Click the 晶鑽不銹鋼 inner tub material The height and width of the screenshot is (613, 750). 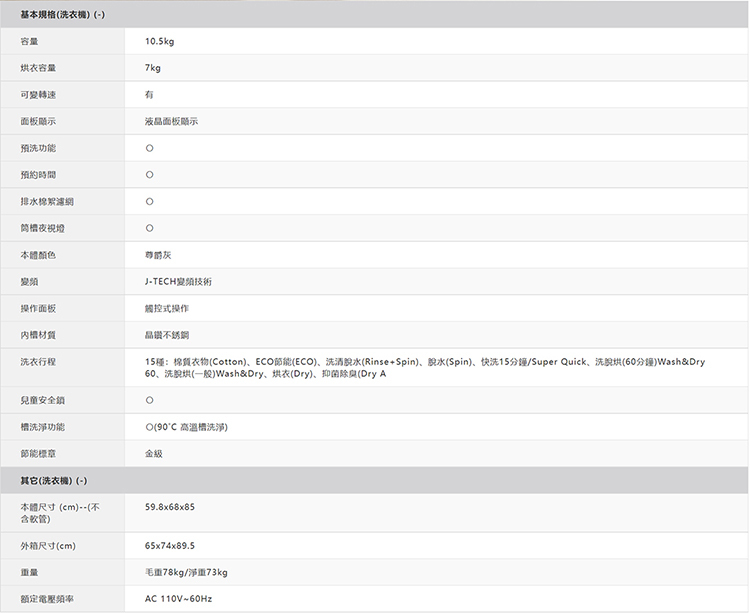coord(166,336)
